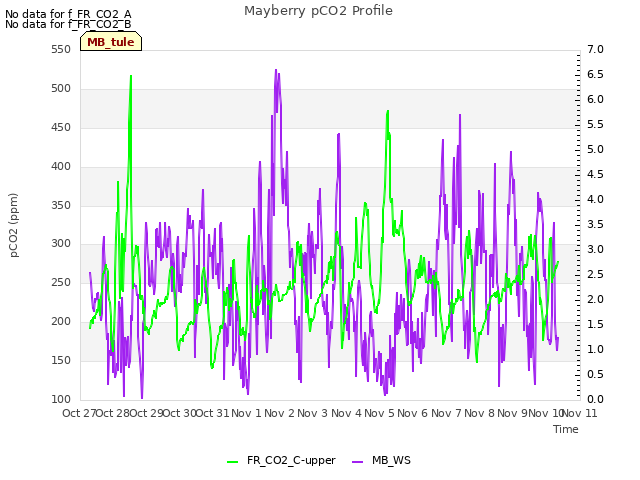
Task: Click the Mayberry pCO2 Profile chart title
Action: (318, 11)
